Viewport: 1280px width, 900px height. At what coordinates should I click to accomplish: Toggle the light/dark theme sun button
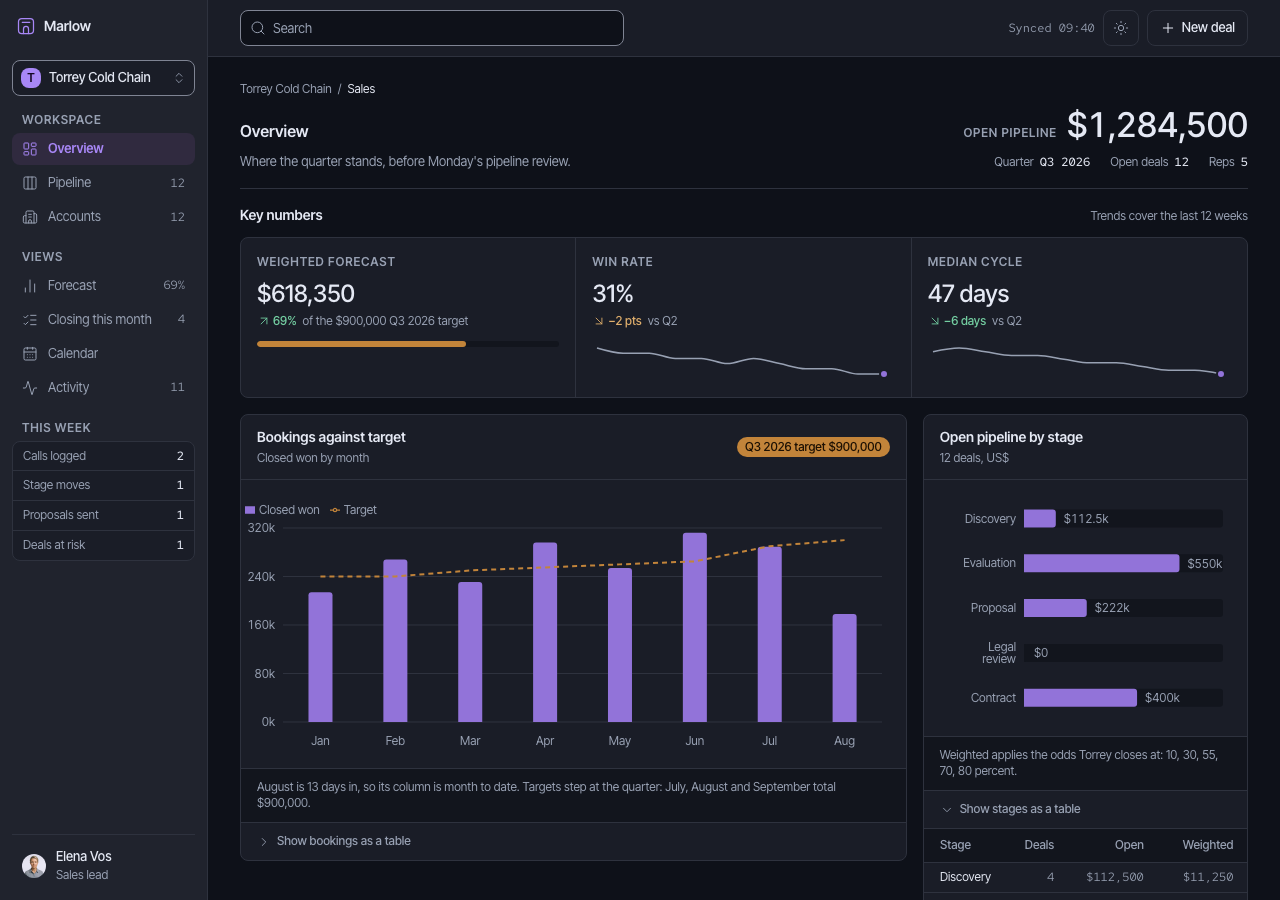pos(1121,28)
